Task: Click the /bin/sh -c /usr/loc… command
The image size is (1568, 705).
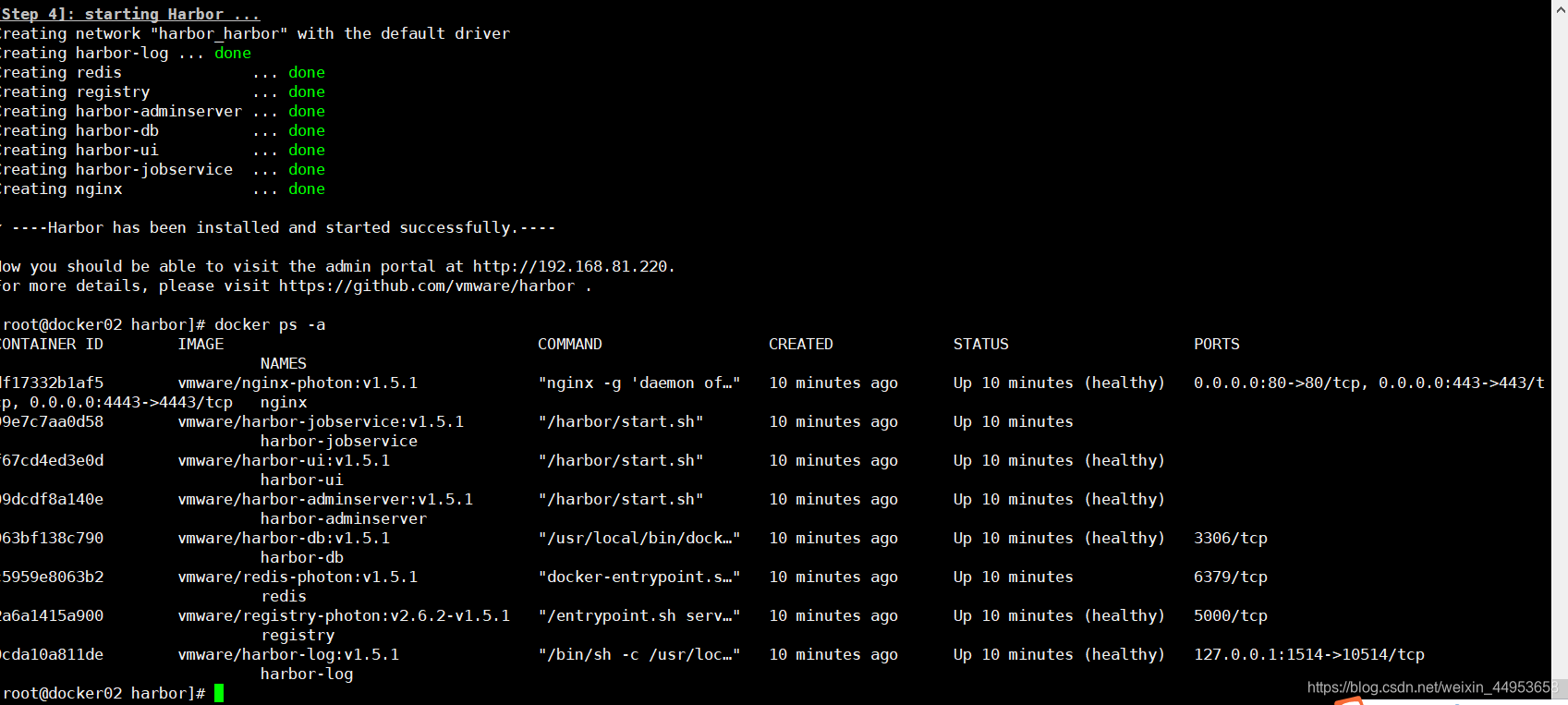Action: [x=639, y=654]
